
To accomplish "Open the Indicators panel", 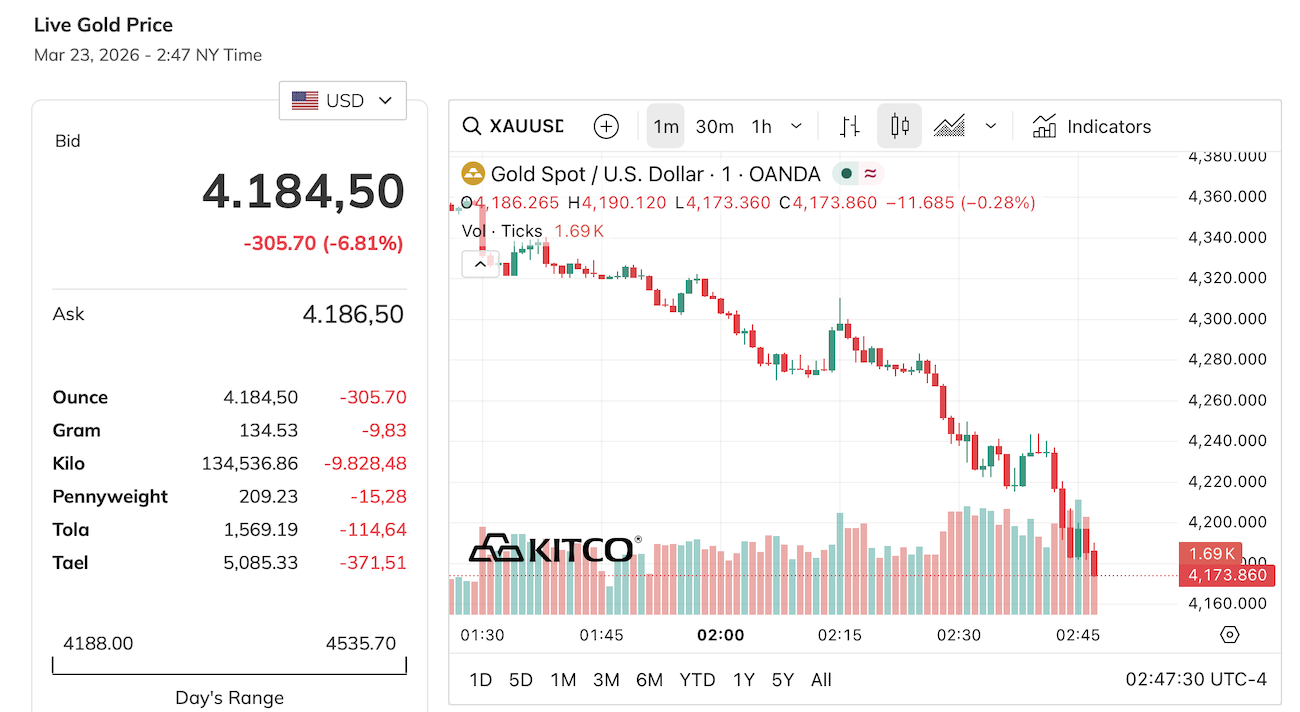I will click(x=1092, y=127).
